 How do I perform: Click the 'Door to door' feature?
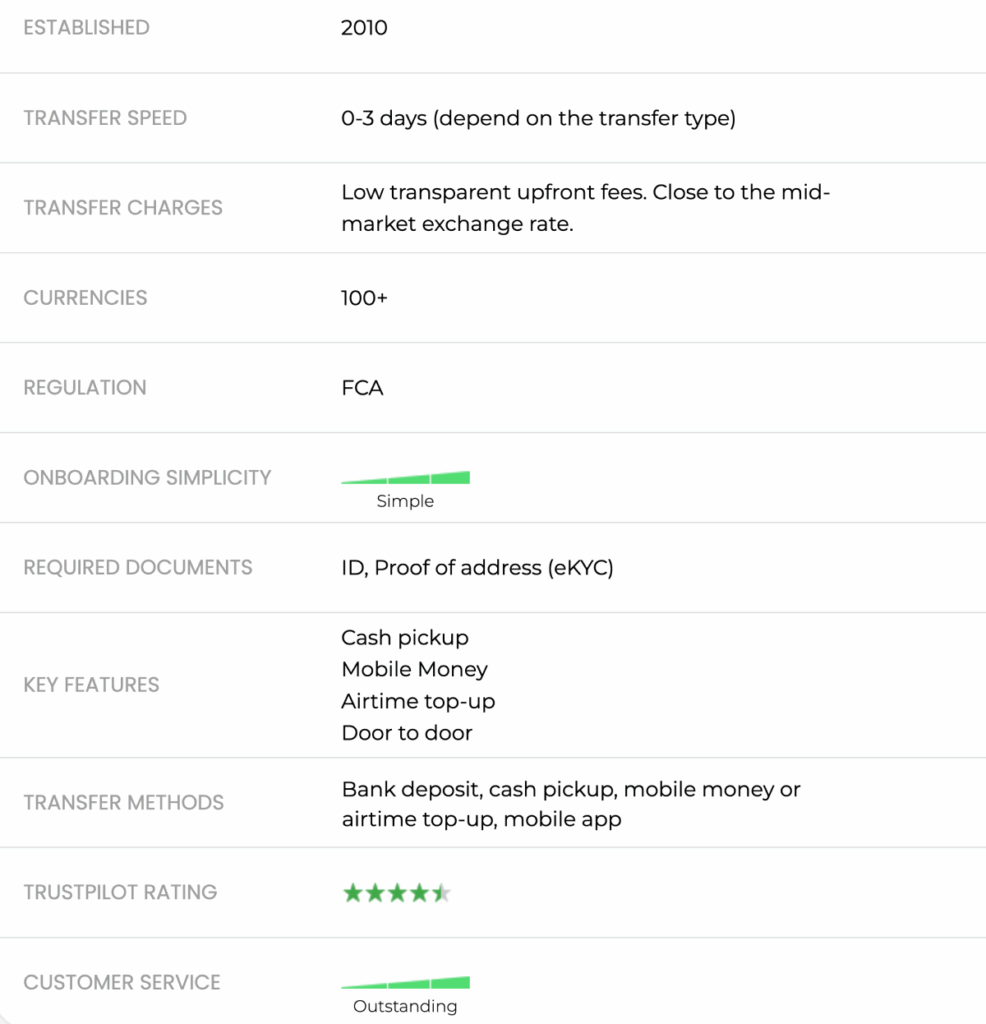point(406,733)
